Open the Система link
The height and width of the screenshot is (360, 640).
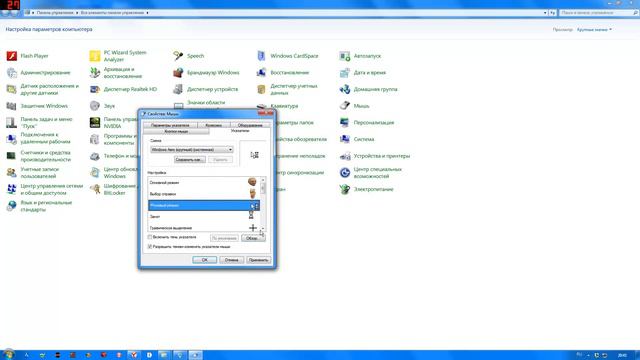point(364,139)
